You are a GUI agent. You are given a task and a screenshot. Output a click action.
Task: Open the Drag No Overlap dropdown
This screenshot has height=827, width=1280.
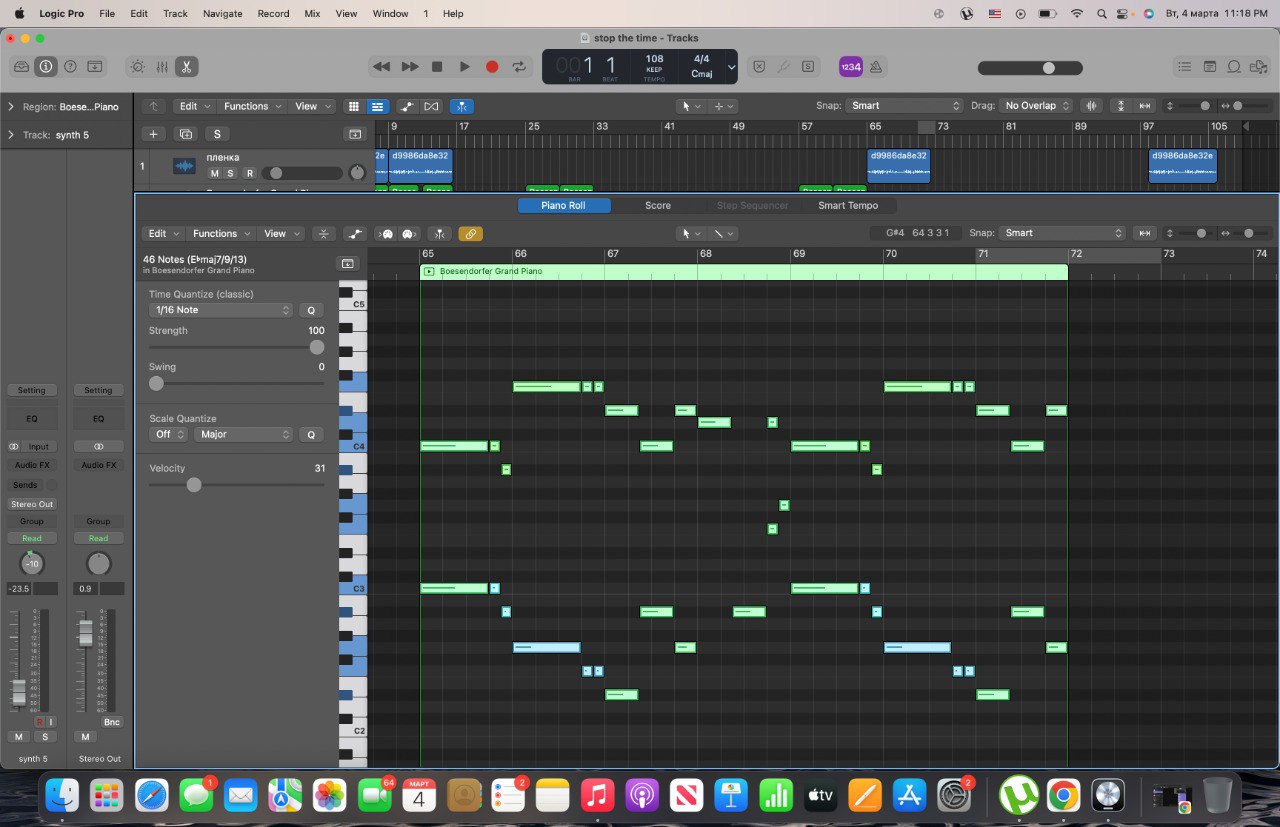[1037, 106]
